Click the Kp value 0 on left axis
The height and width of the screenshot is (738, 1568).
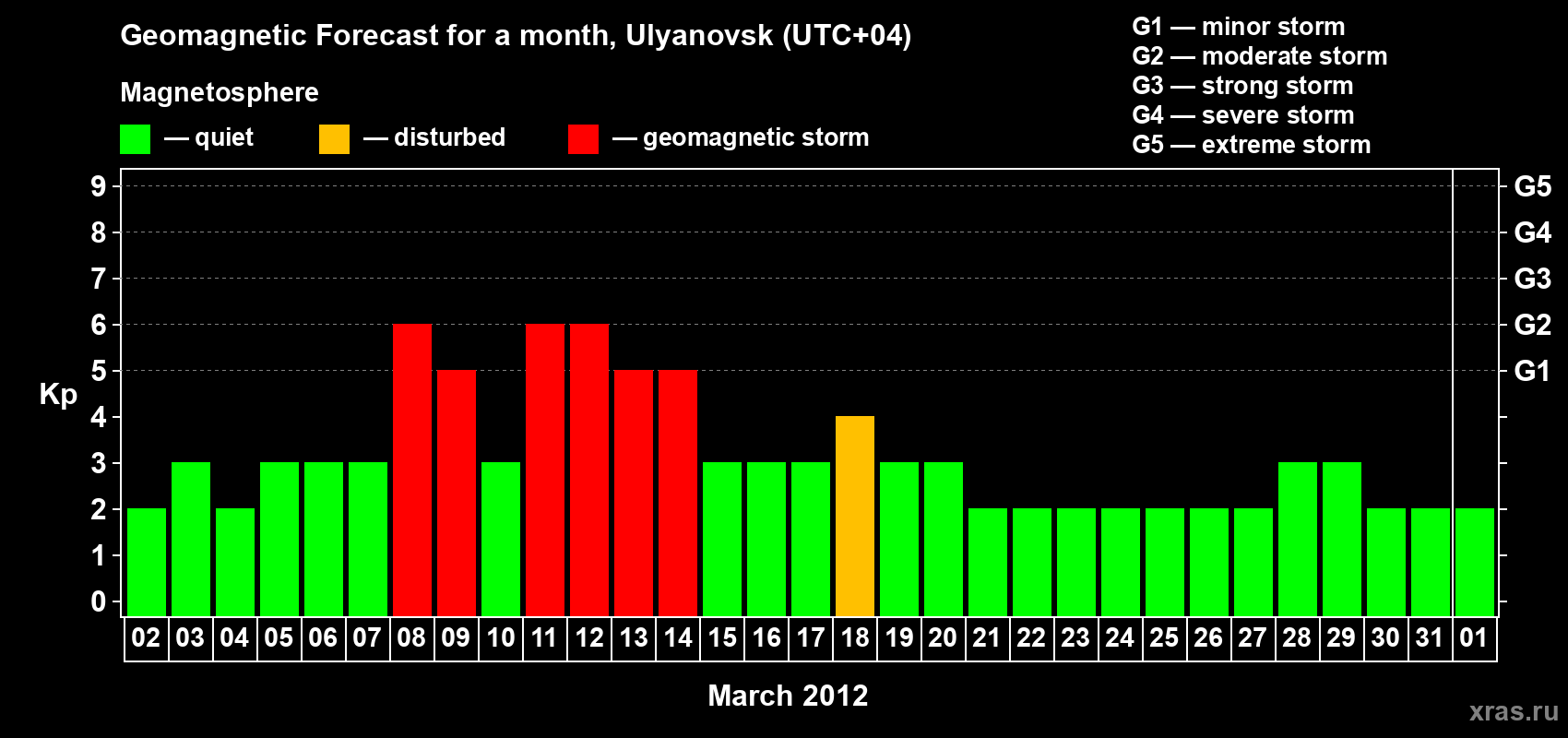(x=99, y=601)
